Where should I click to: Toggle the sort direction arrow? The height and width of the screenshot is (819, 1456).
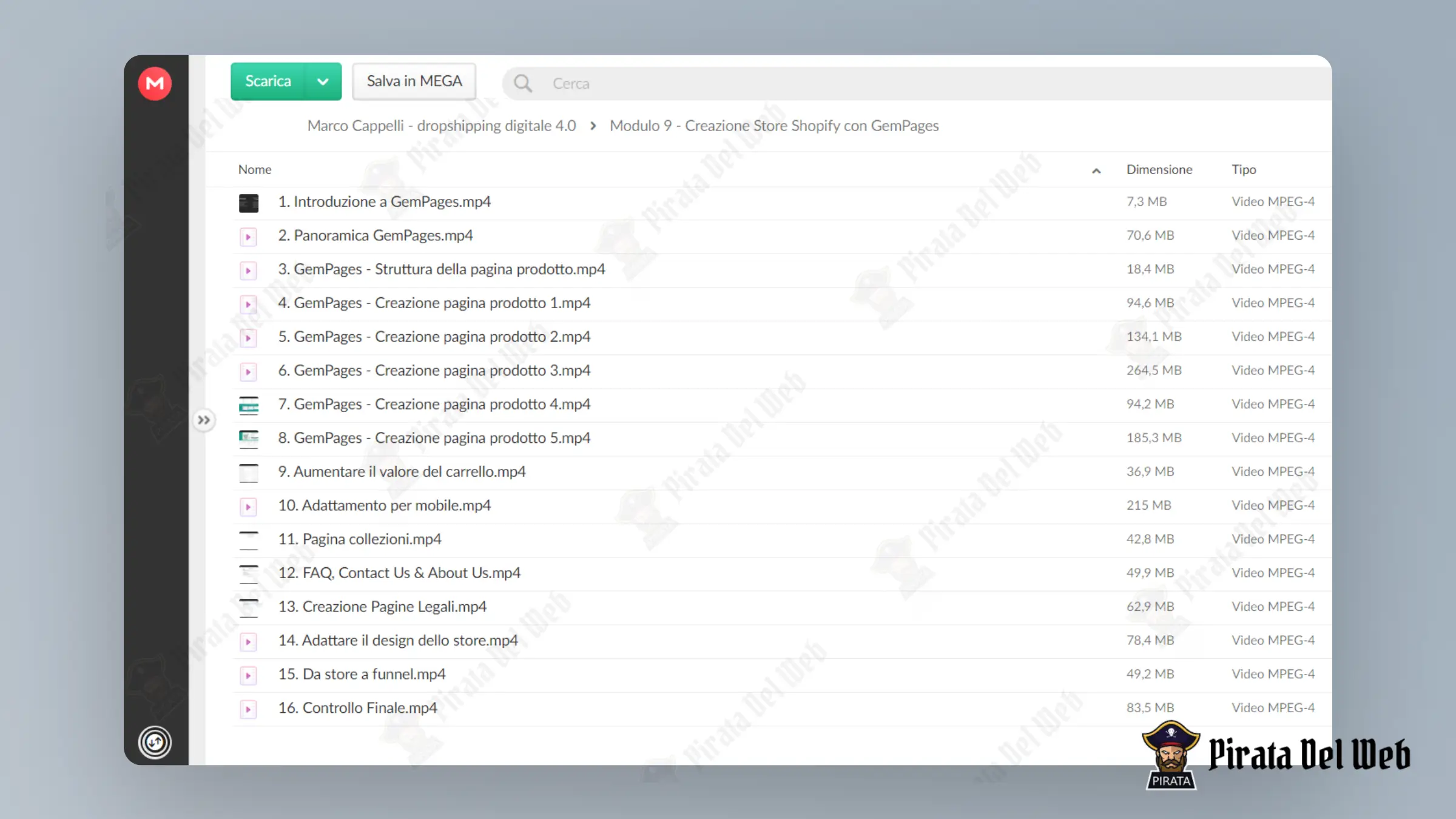pos(1096,170)
